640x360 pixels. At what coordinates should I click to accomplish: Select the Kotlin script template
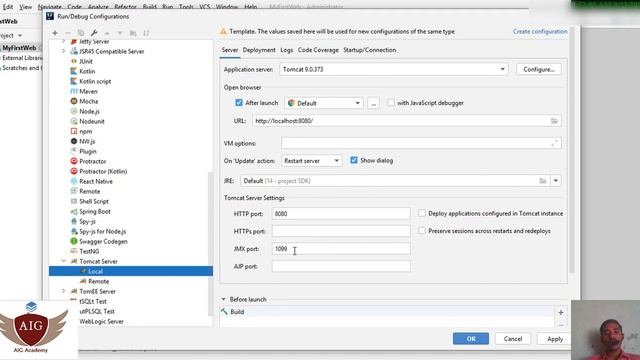click(x=95, y=81)
